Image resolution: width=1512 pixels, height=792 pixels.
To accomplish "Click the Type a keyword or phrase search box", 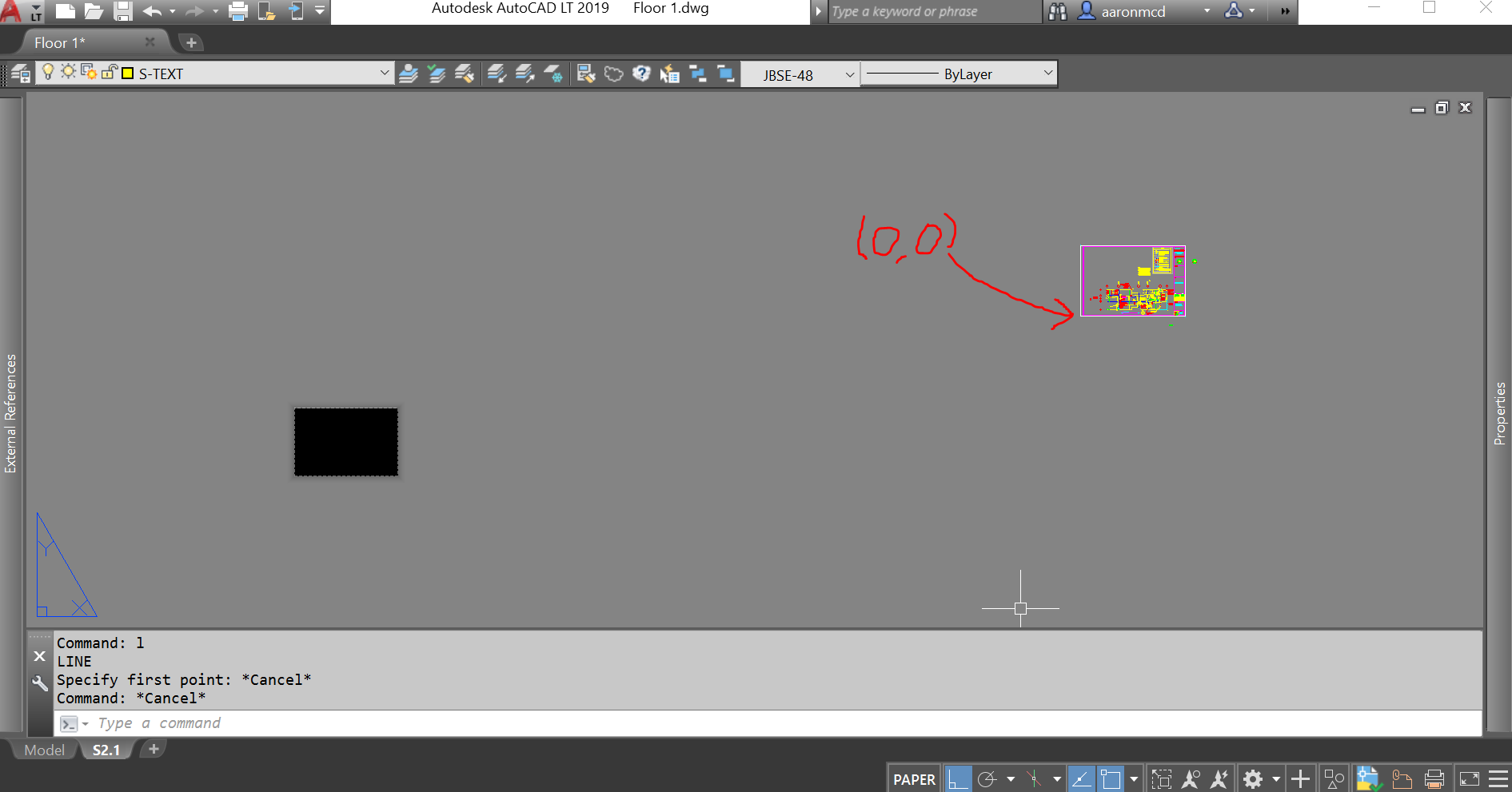I will [934, 11].
